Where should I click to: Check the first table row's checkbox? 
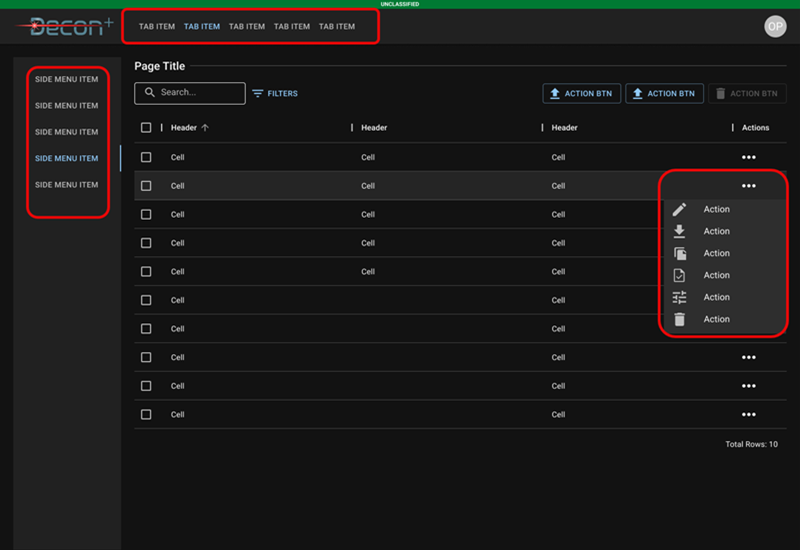click(x=146, y=157)
